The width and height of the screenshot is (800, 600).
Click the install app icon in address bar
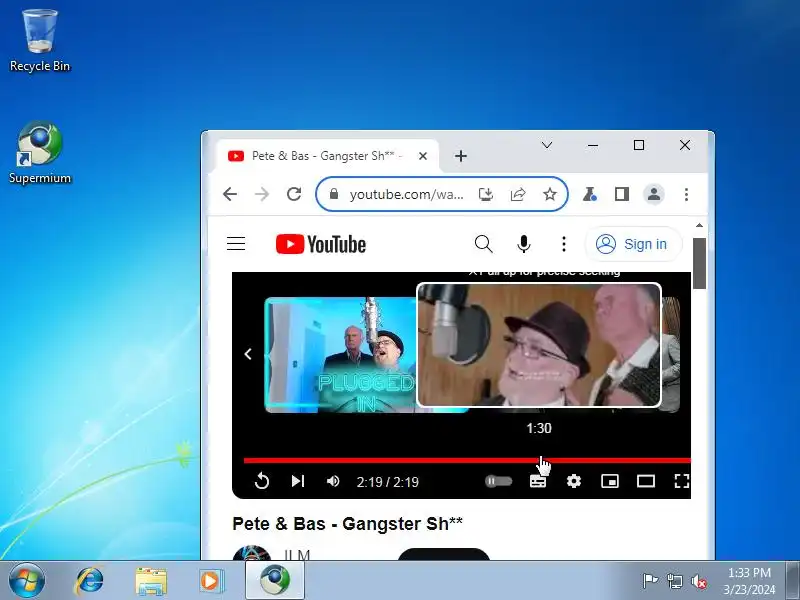point(486,194)
